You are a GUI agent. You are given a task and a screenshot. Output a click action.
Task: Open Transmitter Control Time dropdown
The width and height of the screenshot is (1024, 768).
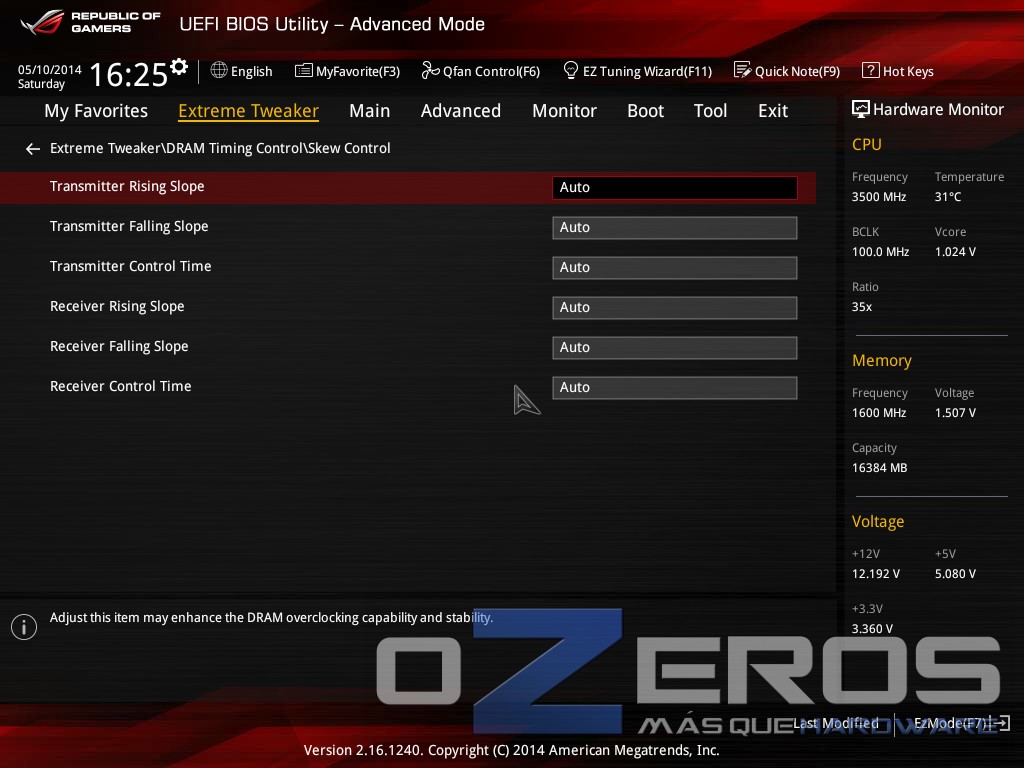pos(675,268)
